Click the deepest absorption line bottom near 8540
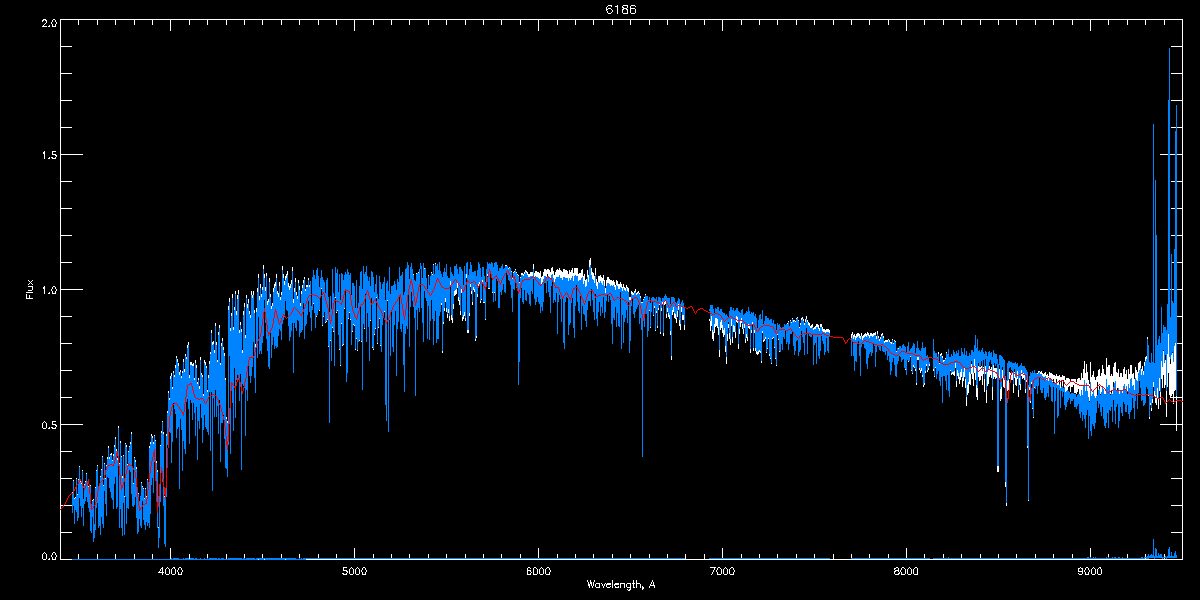1200x600 pixels. tap(1006, 501)
